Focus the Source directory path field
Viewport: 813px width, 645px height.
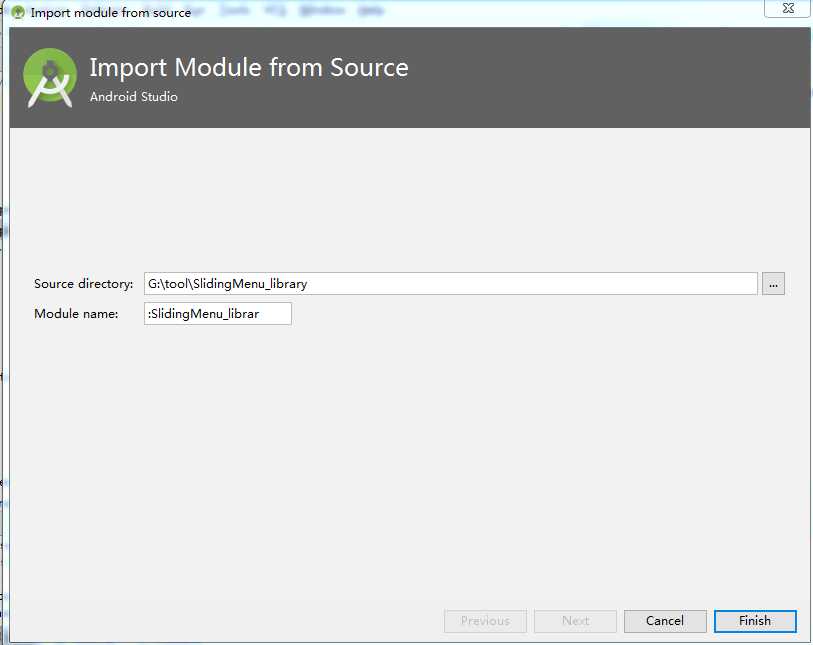(451, 284)
